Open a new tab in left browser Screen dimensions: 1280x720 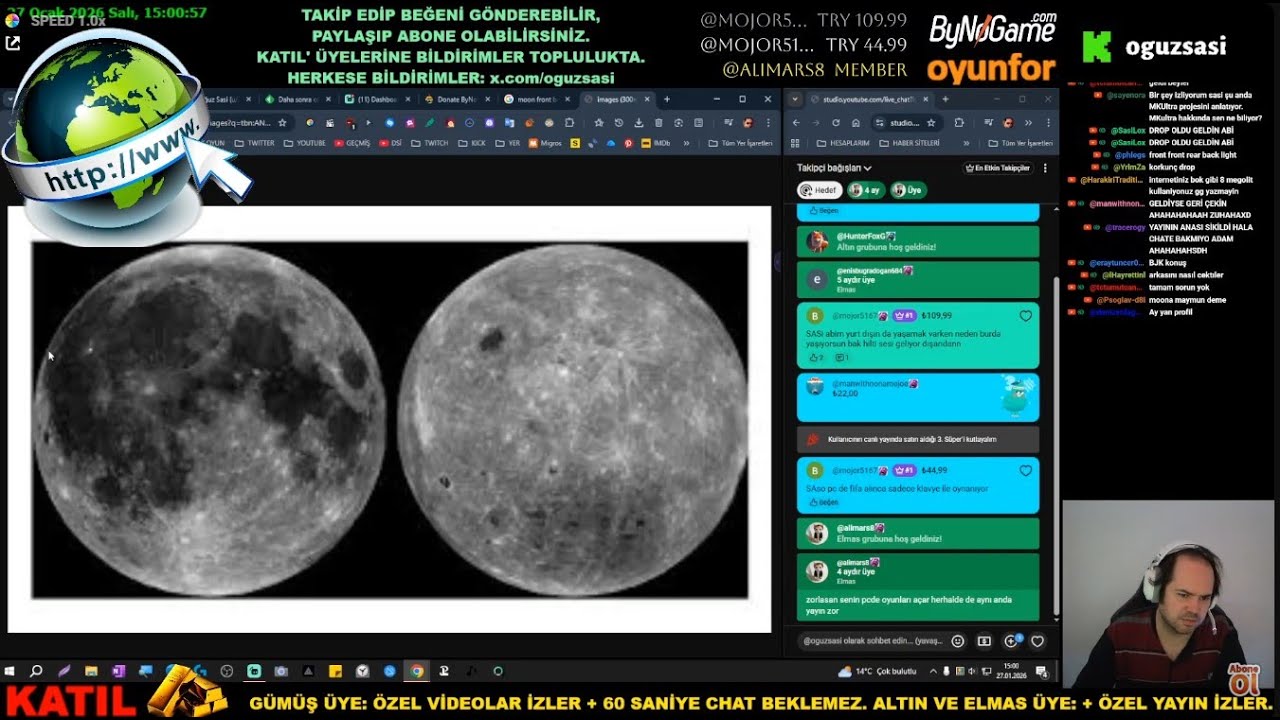pyautogui.click(x=667, y=99)
